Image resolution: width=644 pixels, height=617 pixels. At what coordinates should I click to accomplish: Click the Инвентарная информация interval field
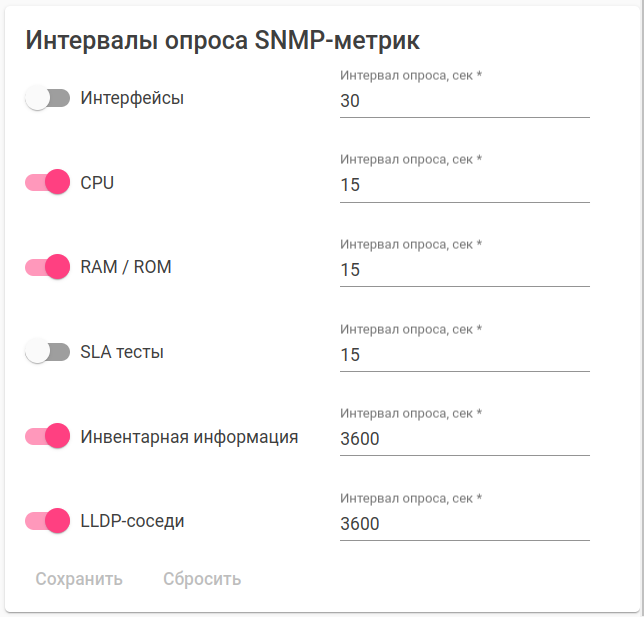[x=464, y=439]
